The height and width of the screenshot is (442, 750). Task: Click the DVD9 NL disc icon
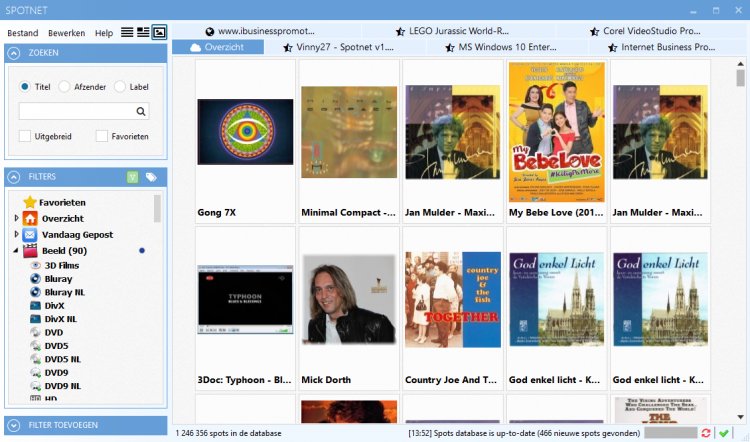[x=35, y=386]
